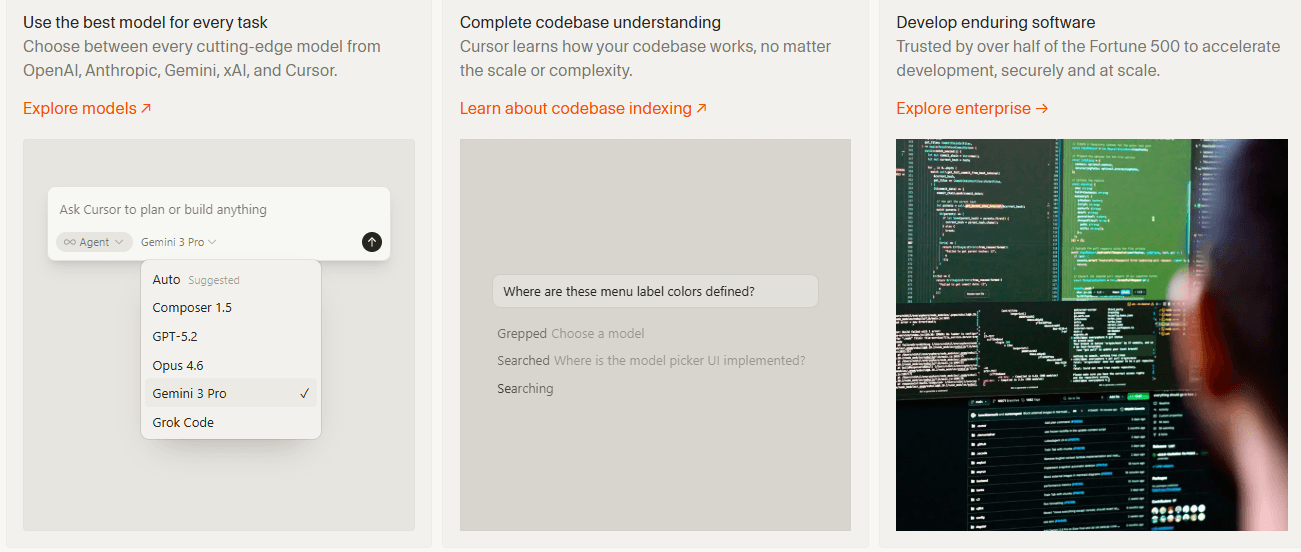Screen dimensions: 1301x552
Task: Select Grok Code from the model menu
Action: click(183, 423)
